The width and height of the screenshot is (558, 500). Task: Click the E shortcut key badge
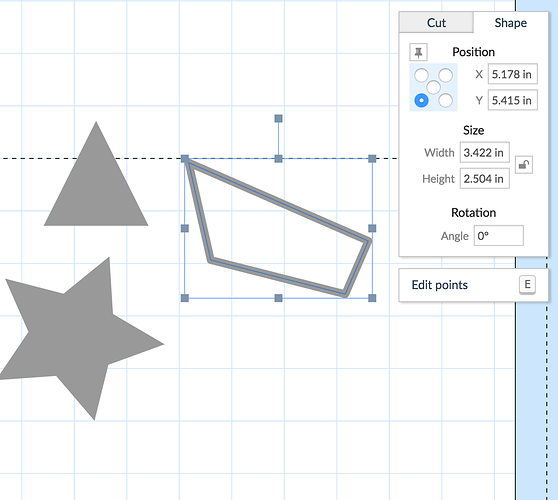pyautogui.click(x=527, y=284)
